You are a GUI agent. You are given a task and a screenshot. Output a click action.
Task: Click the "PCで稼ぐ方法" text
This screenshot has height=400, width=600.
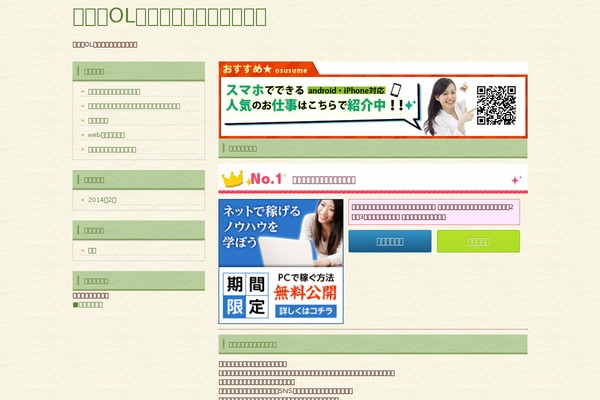306,278
